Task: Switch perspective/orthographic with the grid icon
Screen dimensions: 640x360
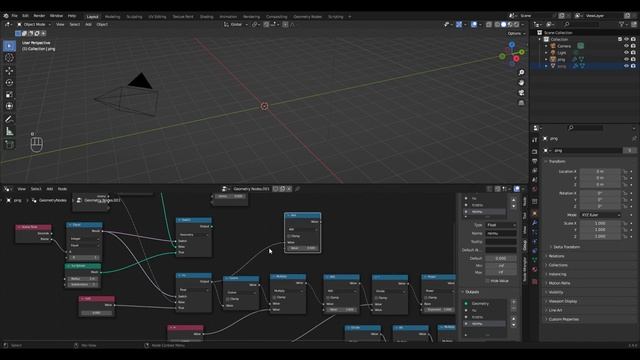Action: pyautogui.click(x=521, y=103)
